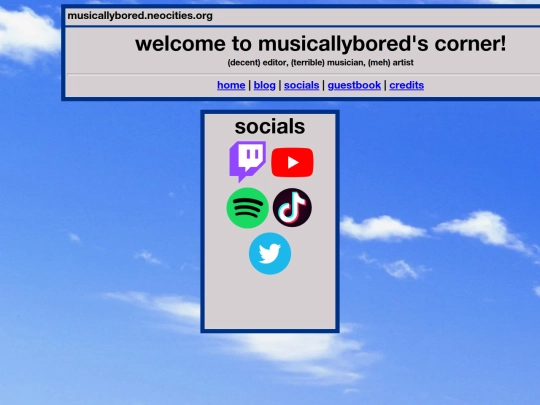Screen dimensions: 540x405
Task: Go to the home page link
Action: pyautogui.click(x=231, y=85)
